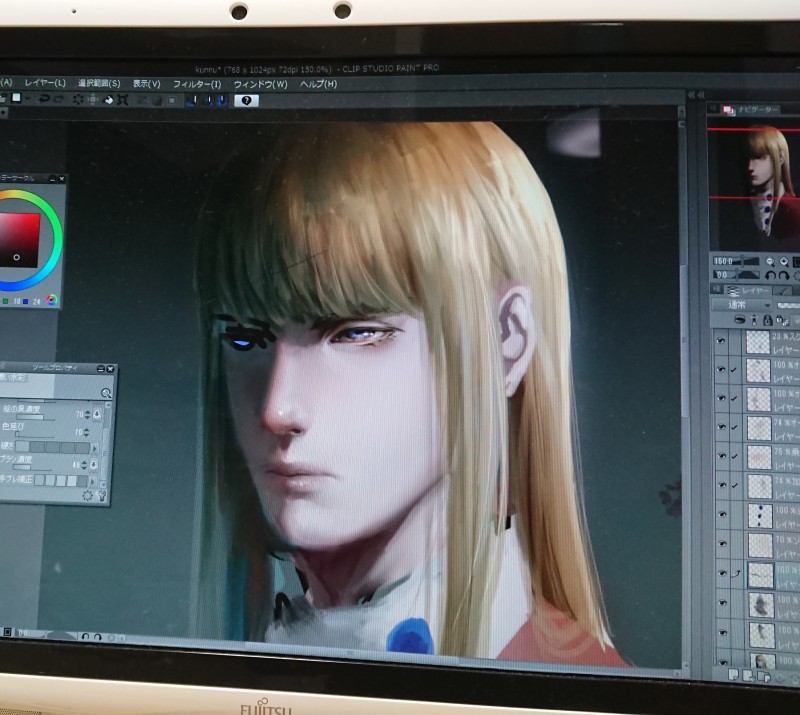Click the ブラシ濃度 value stepper
This screenshot has height=715, width=800.
(x=84, y=465)
